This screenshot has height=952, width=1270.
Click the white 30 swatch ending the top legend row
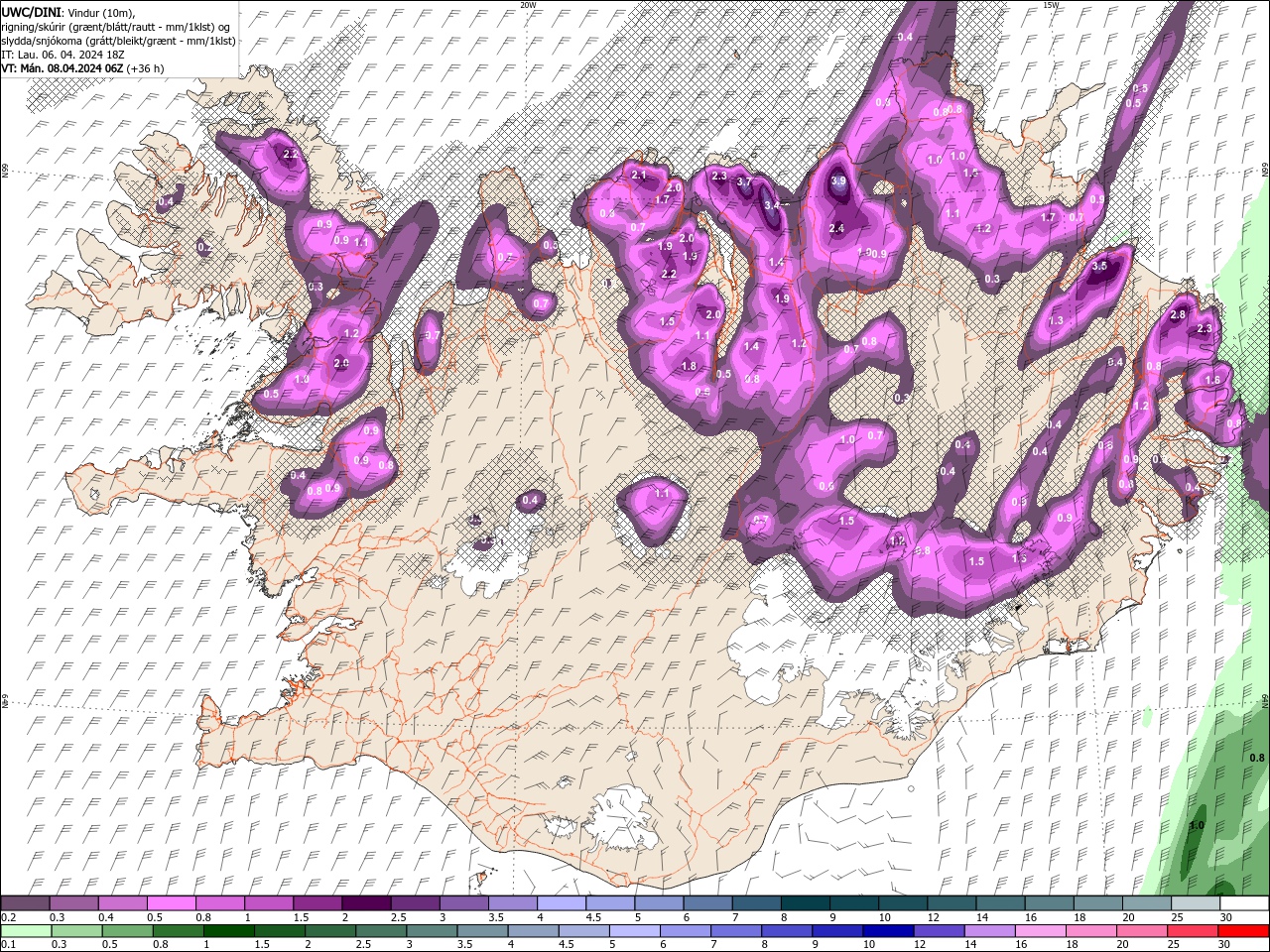click(x=1244, y=903)
